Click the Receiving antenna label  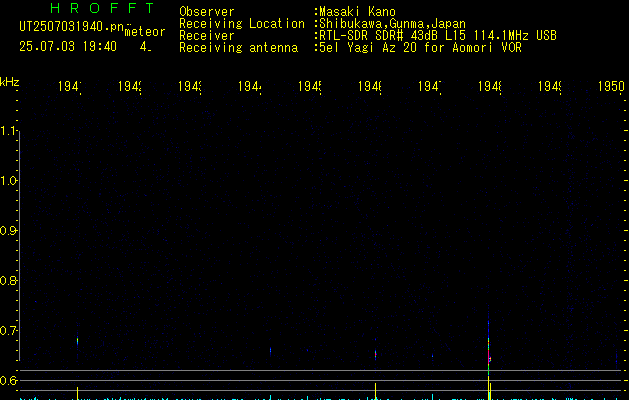pos(238,48)
